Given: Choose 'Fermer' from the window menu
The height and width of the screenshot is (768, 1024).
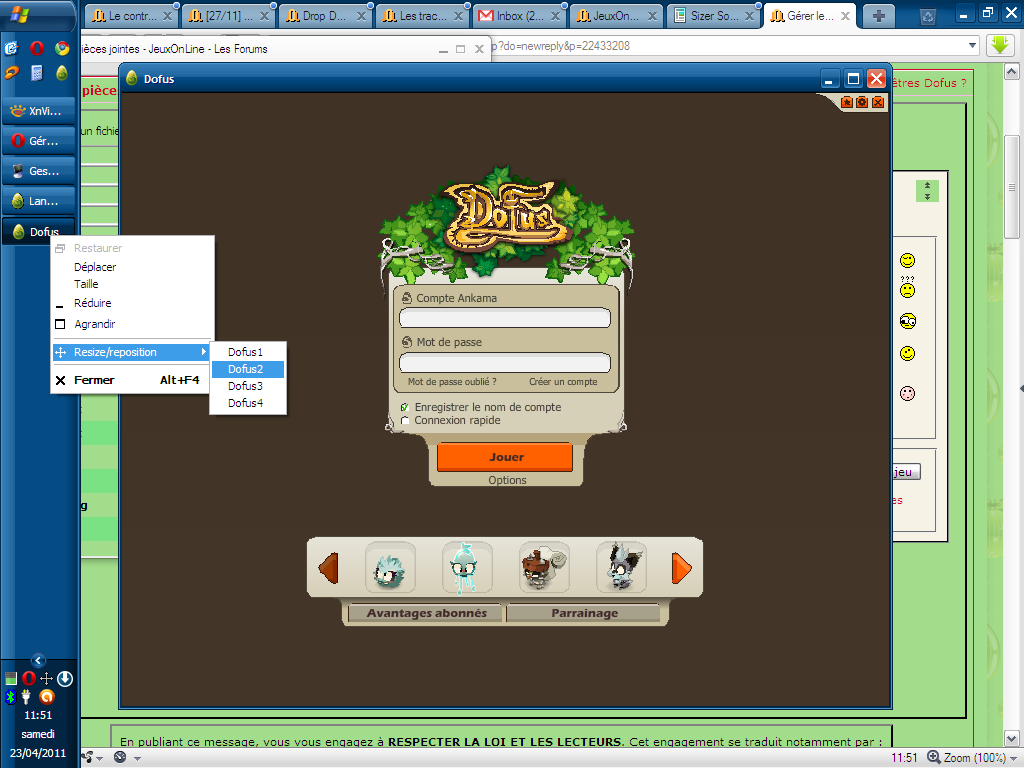Looking at the screenshot, I should click(x=131, y=380).
